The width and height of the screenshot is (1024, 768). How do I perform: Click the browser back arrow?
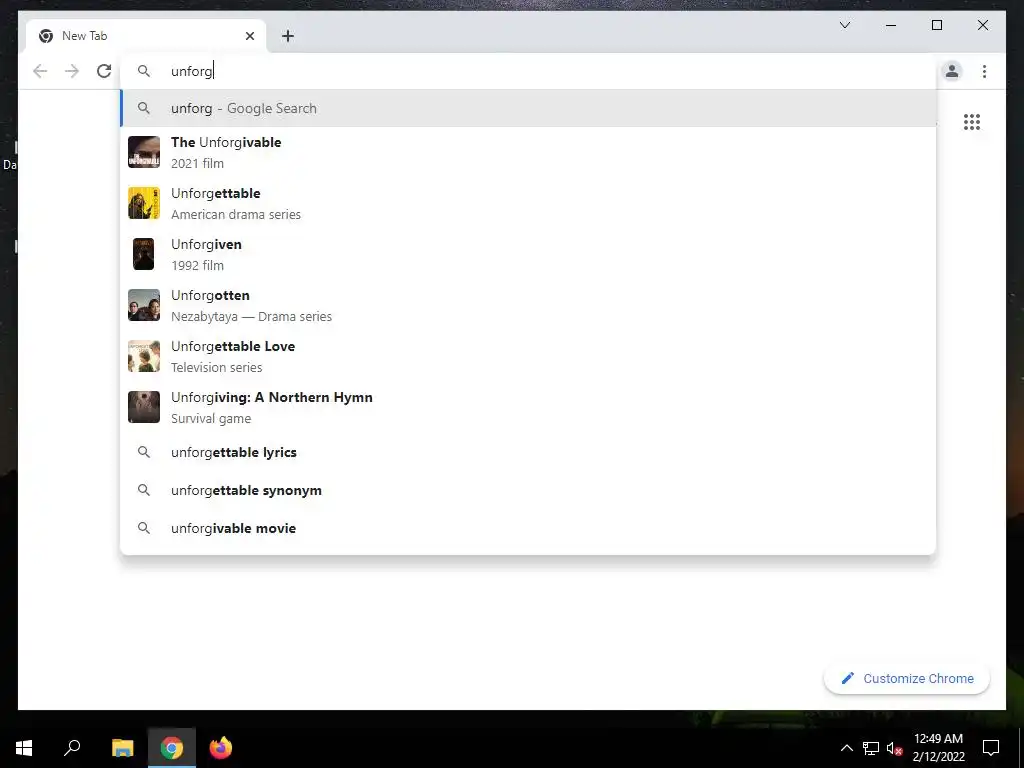point(40,71)
